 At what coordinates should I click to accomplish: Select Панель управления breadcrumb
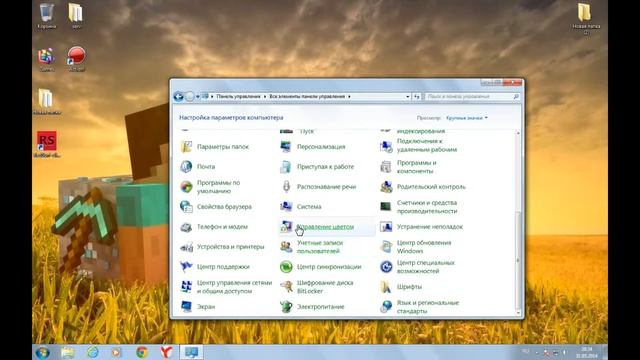[x=238, y=97]
